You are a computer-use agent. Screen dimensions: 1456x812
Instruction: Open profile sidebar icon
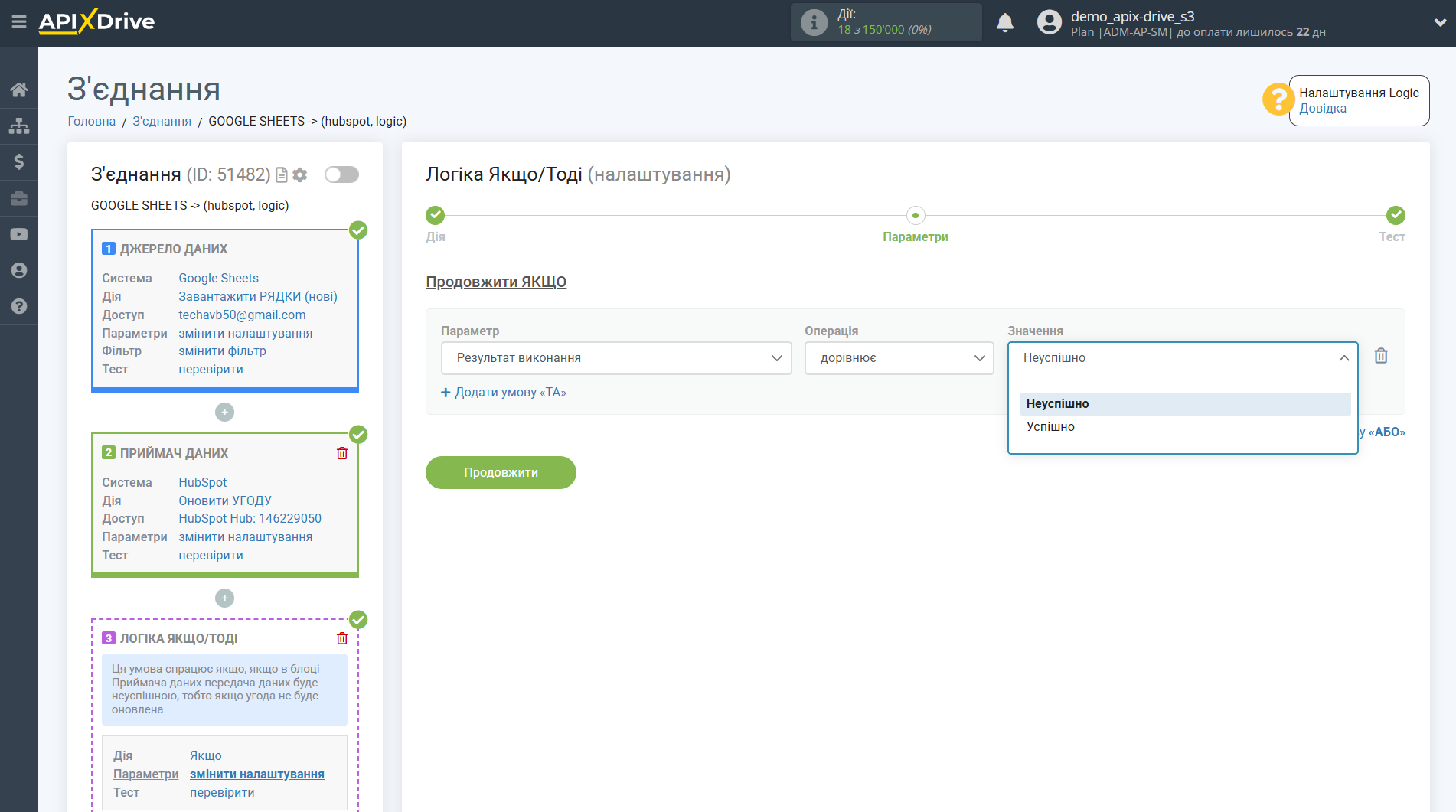point(19,270)
